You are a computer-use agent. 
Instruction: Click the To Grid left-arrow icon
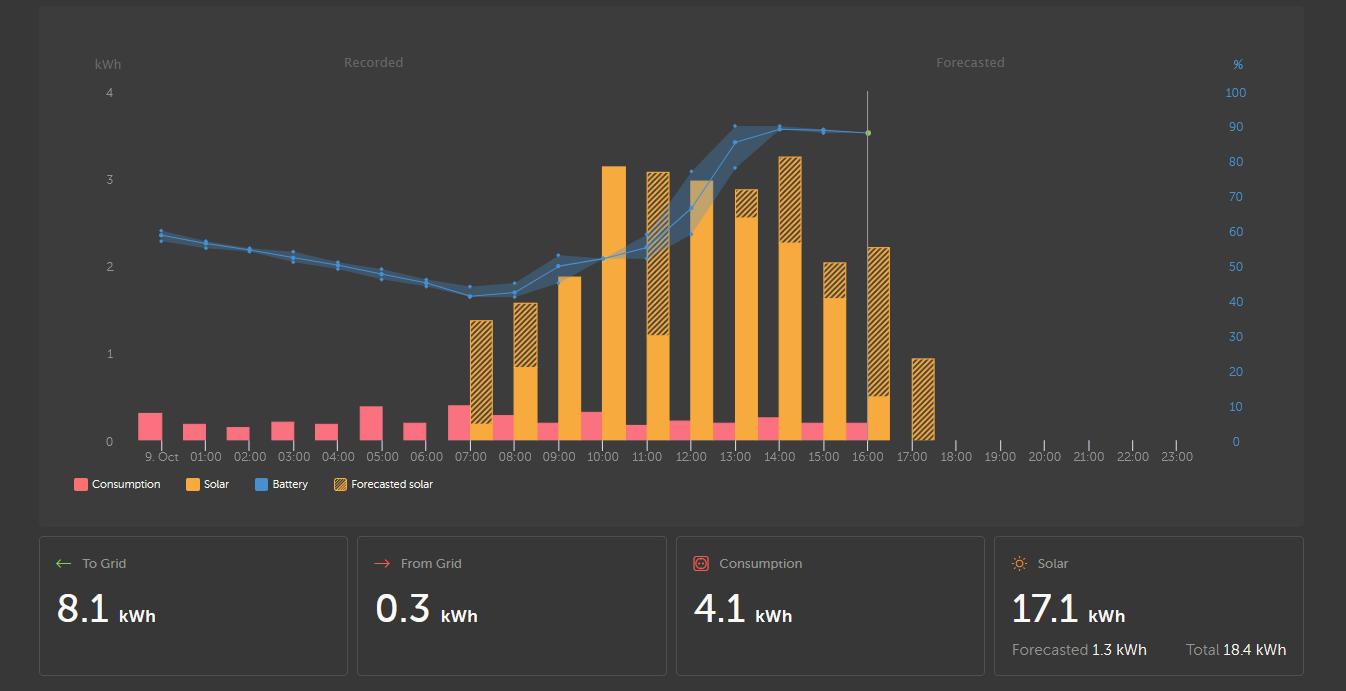(x=64, y=564)
